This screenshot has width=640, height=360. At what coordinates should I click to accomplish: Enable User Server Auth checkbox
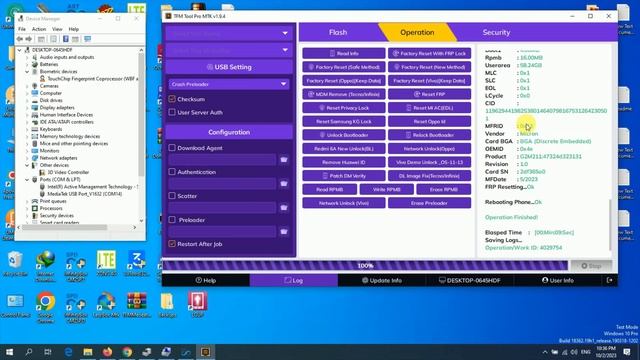pos(172,112)
